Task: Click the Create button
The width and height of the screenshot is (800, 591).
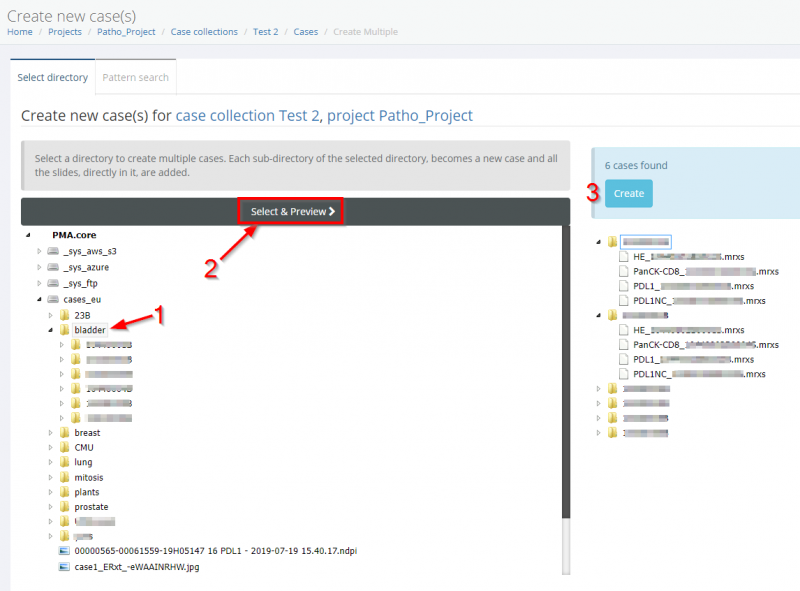Action: (x=628, y=193)
